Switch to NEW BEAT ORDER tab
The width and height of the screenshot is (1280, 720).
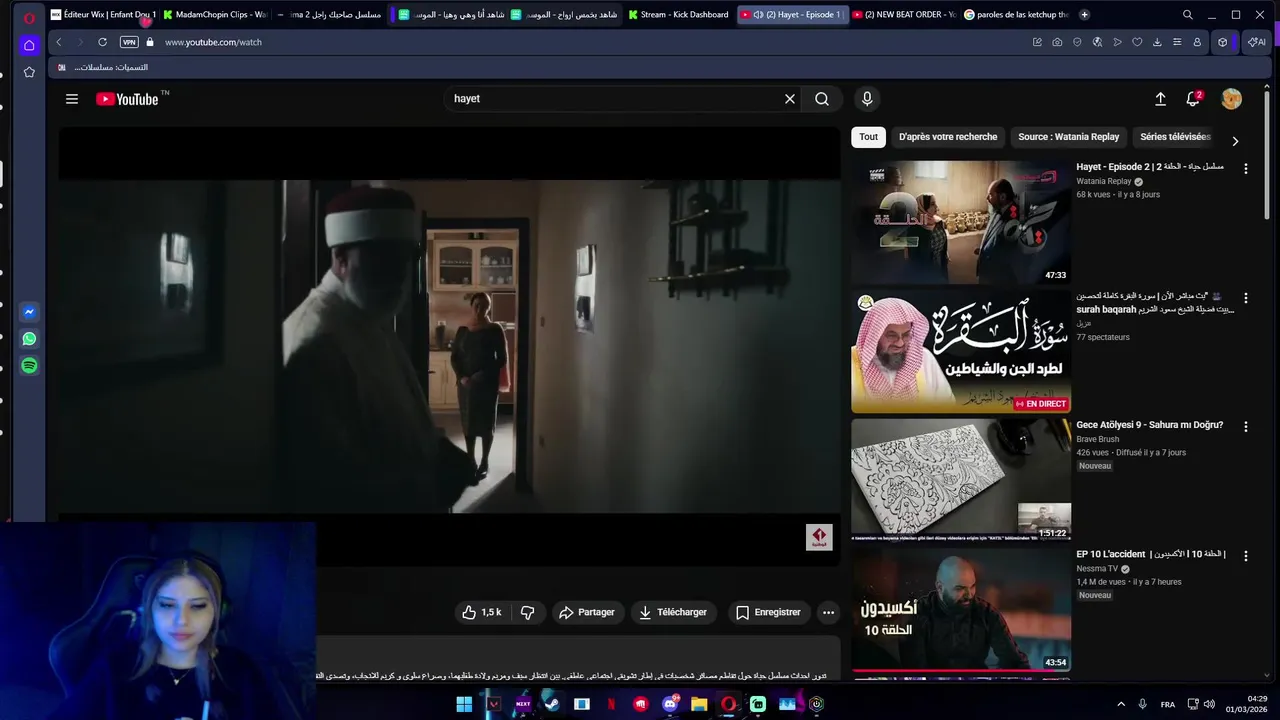click(904, 15)
